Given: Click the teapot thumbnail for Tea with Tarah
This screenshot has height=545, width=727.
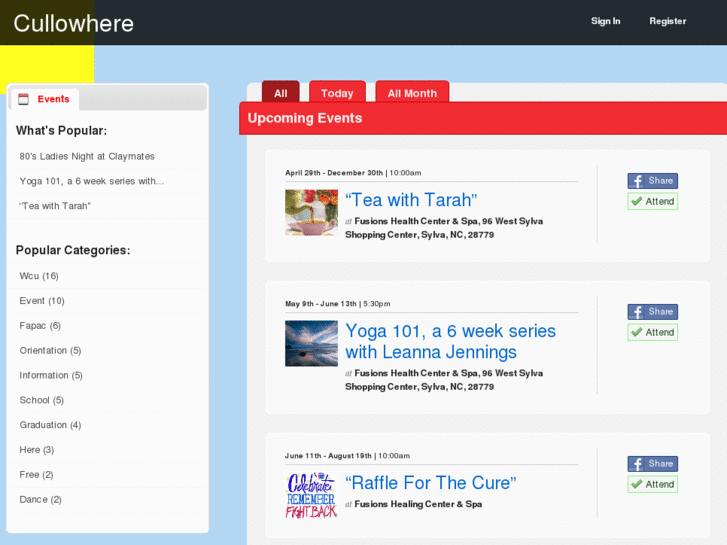Looking at the screenshot, I should (311, 212).
